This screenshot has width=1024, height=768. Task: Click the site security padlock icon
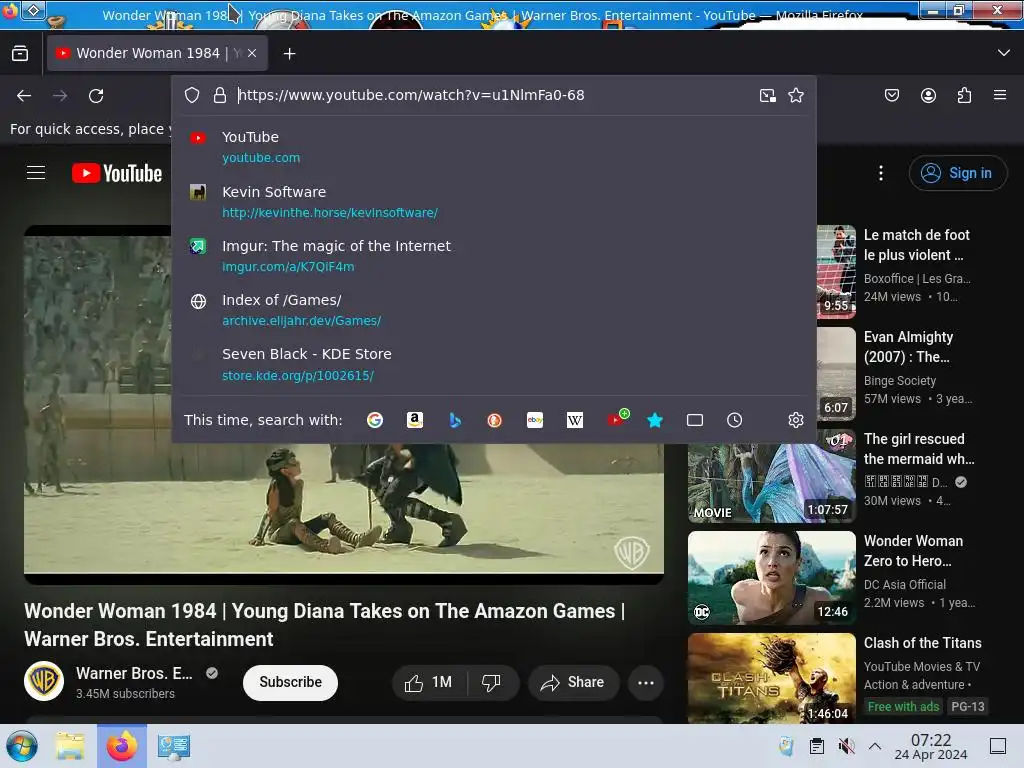point(220,95)
